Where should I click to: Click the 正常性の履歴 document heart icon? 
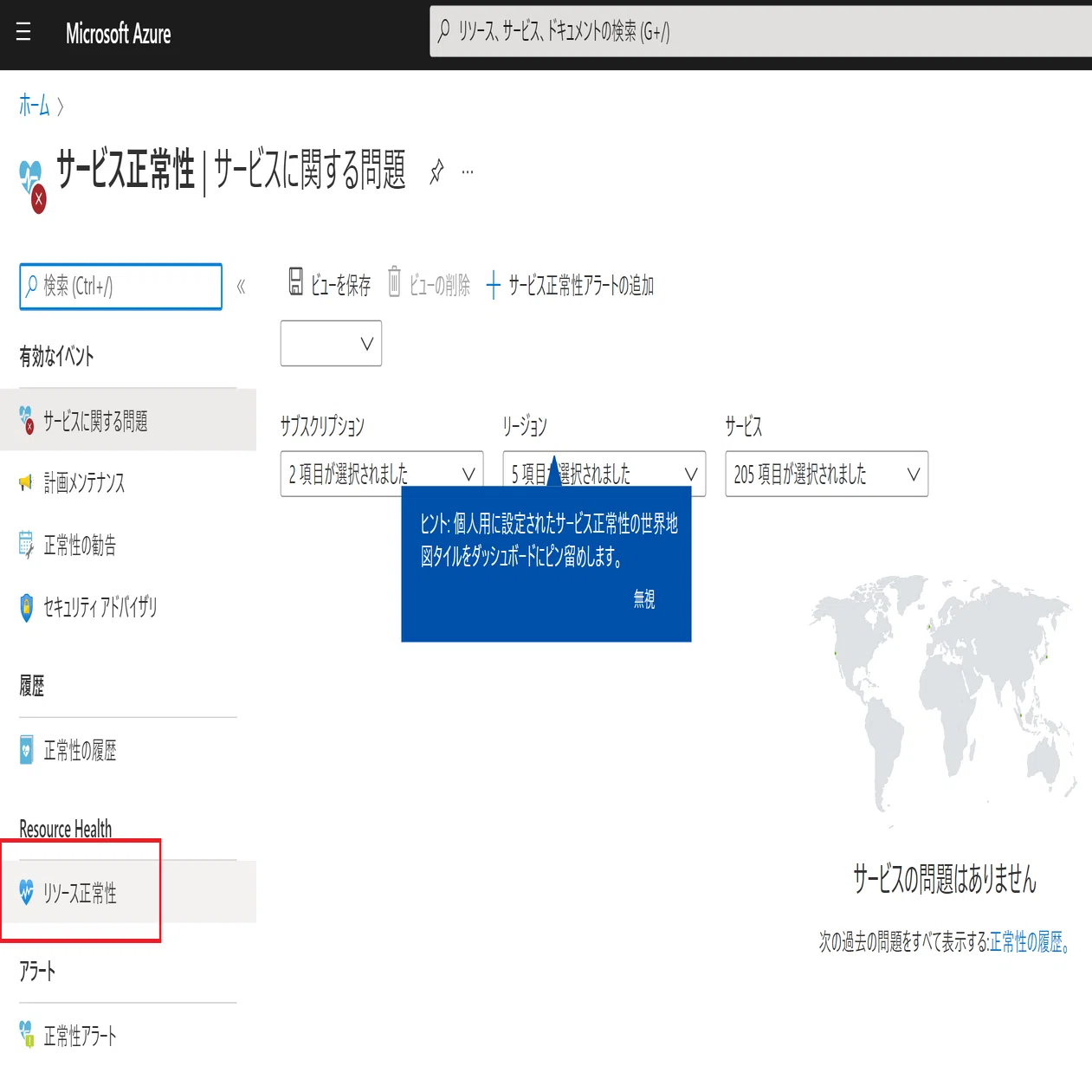point(26,750)
